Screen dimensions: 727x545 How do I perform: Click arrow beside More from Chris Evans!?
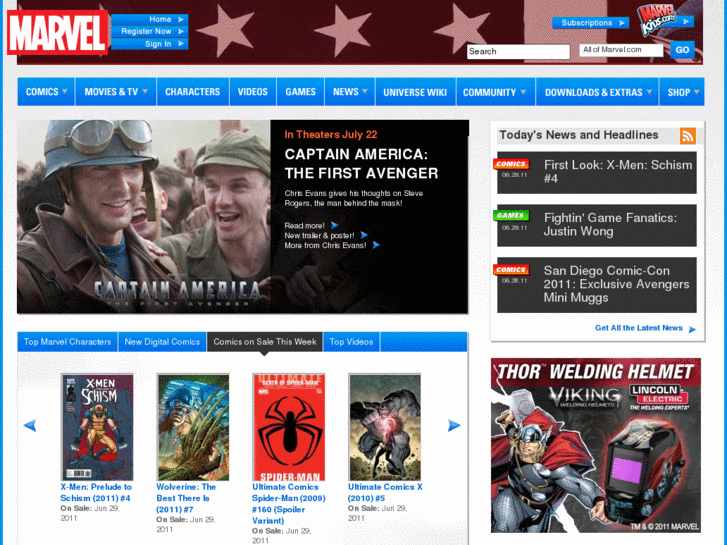click(x=376, y=245)
